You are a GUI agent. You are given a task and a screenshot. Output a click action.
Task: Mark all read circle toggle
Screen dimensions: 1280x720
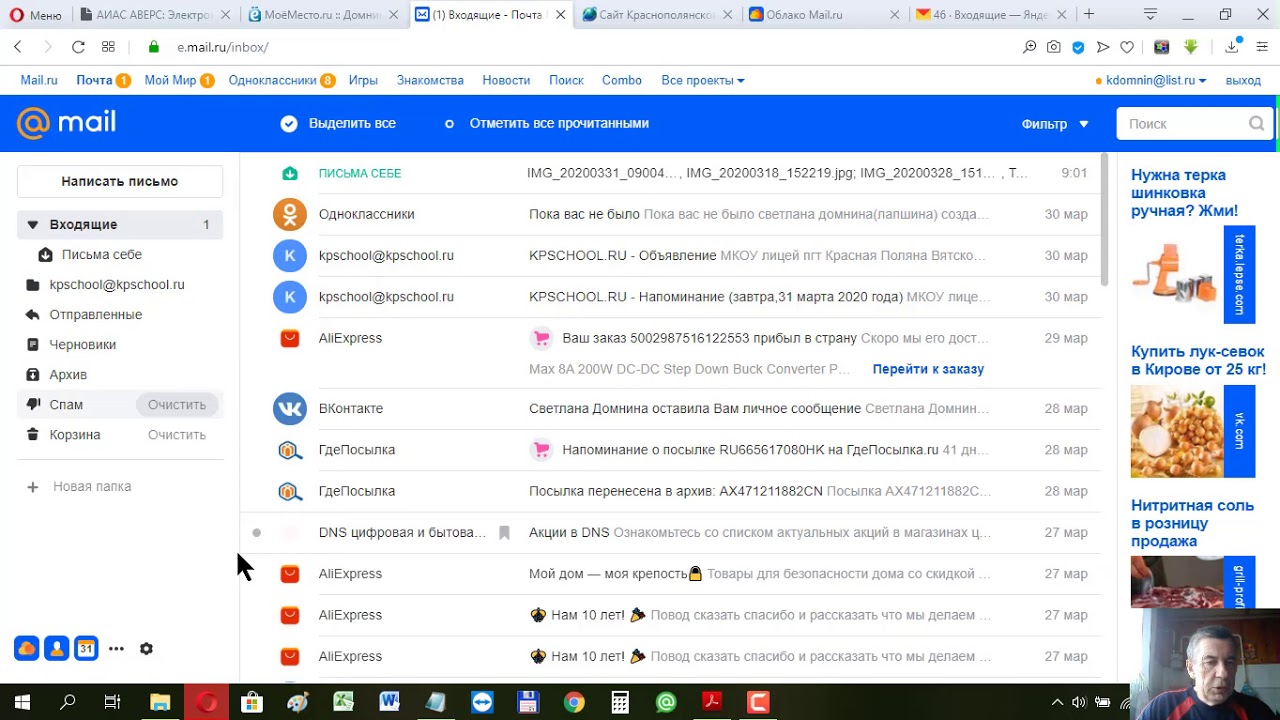click(x=449, y=124)
